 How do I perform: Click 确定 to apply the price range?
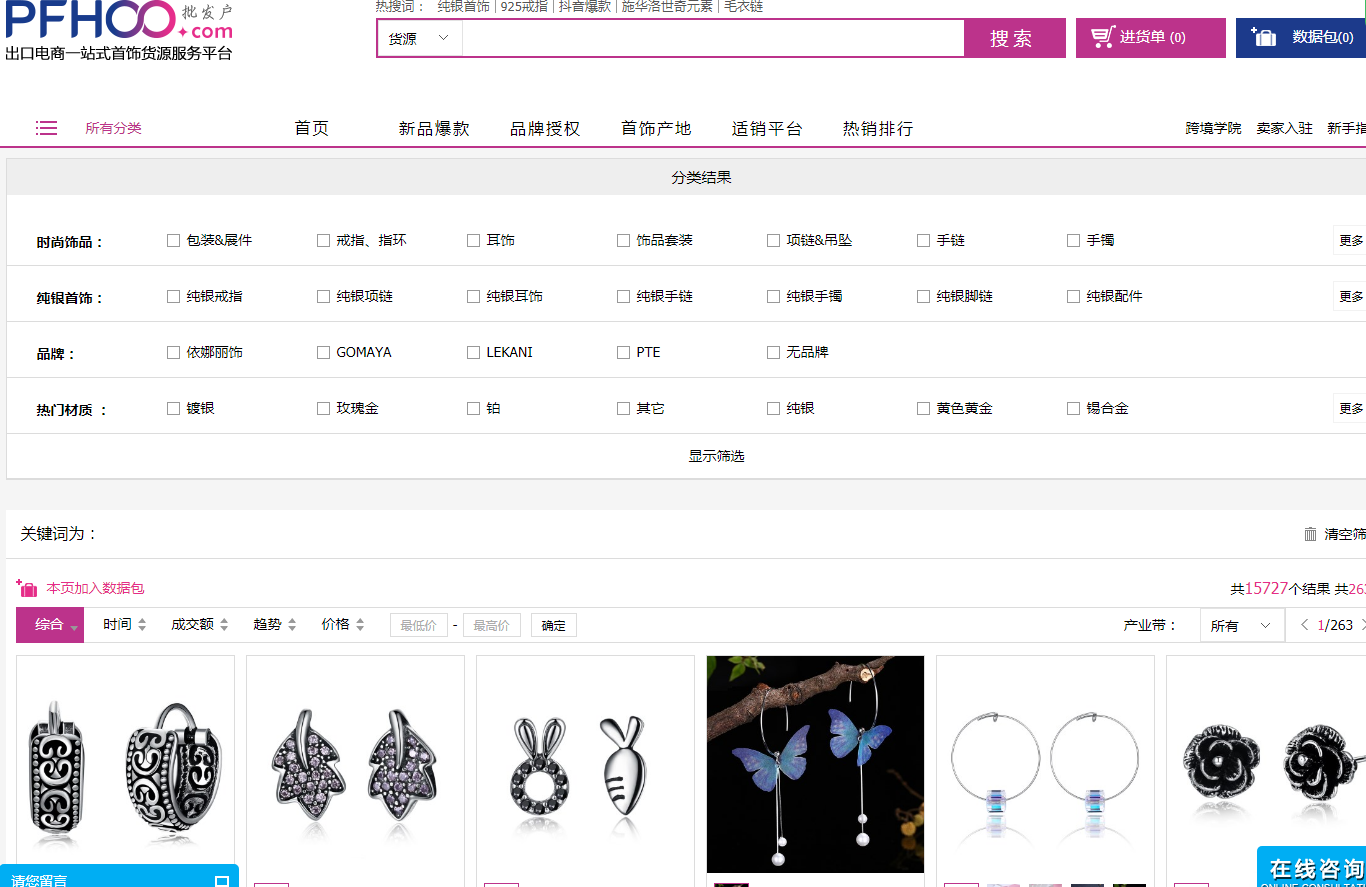(553, 624)
